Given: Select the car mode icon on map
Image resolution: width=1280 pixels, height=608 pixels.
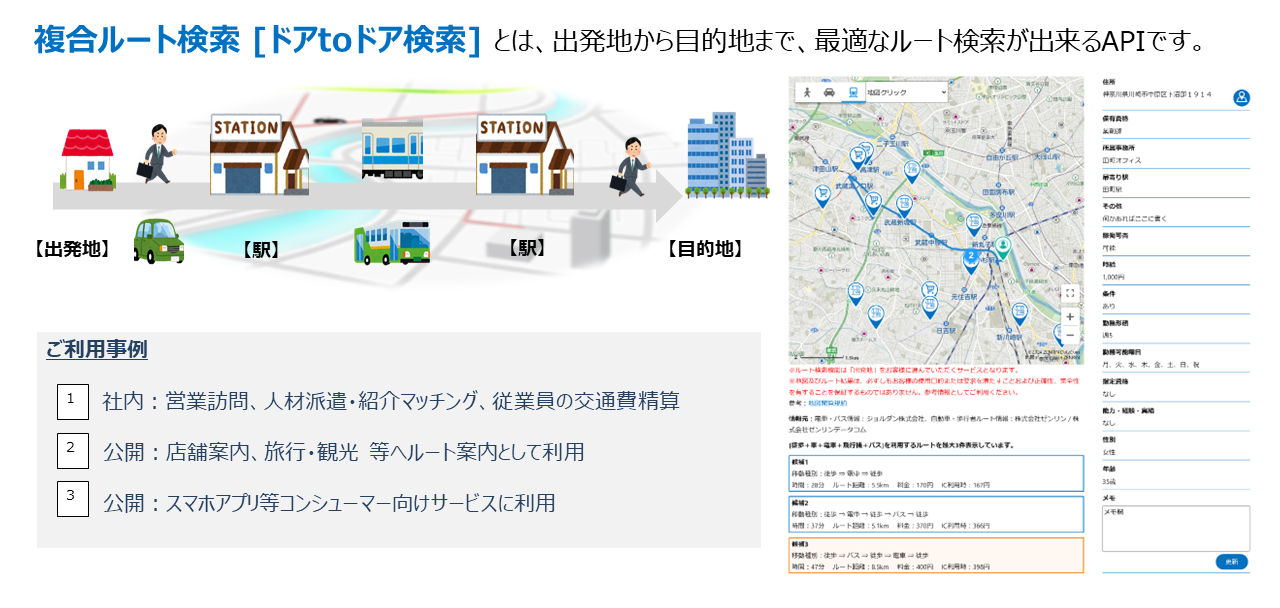Looking at the screenshot, I should (x=829, y=92).
